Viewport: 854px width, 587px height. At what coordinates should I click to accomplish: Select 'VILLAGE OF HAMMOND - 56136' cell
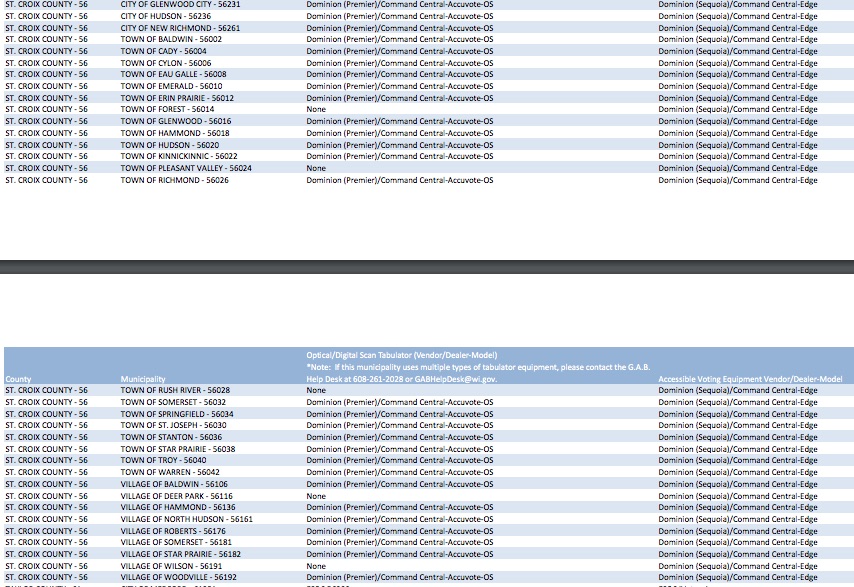pyautogui.click(x=178, y=506)
